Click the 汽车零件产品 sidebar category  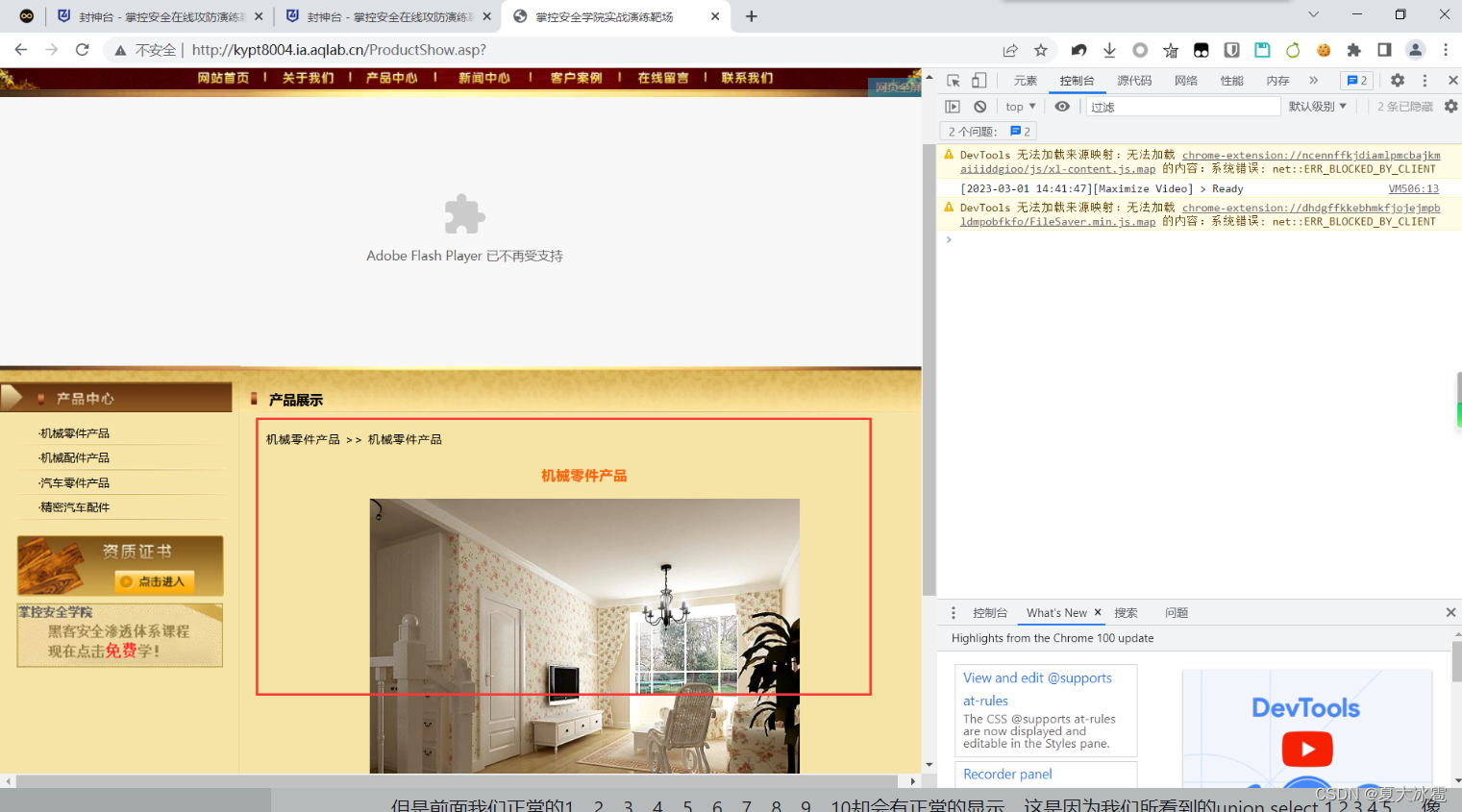click(74, 482)
